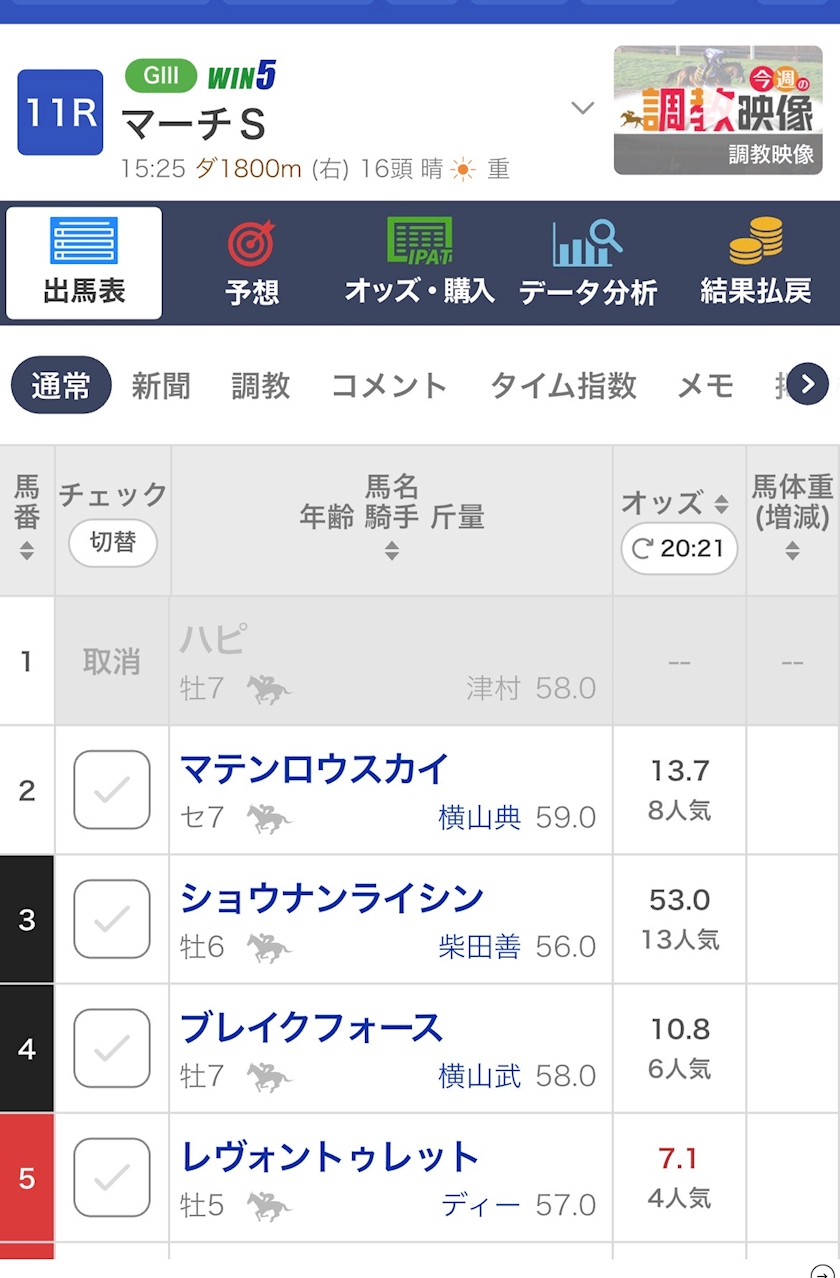This screenshot has width=840, height=1278.
Task: Switch to the タイム指数 tab
Action: tap(563, 386)
